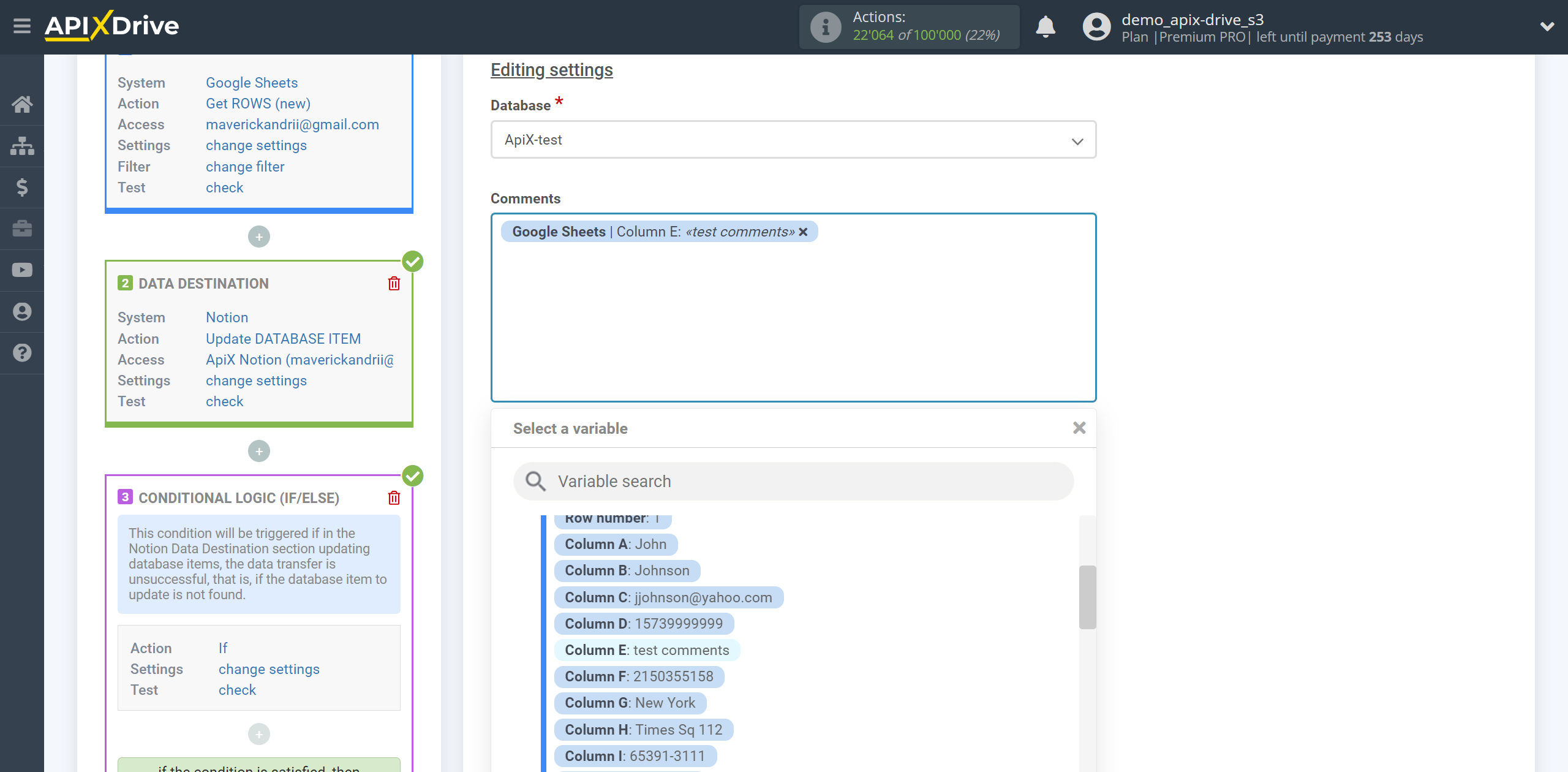1568x772 pixels.
Task: Add step after Data Destination block
Action: coord(259,451)
